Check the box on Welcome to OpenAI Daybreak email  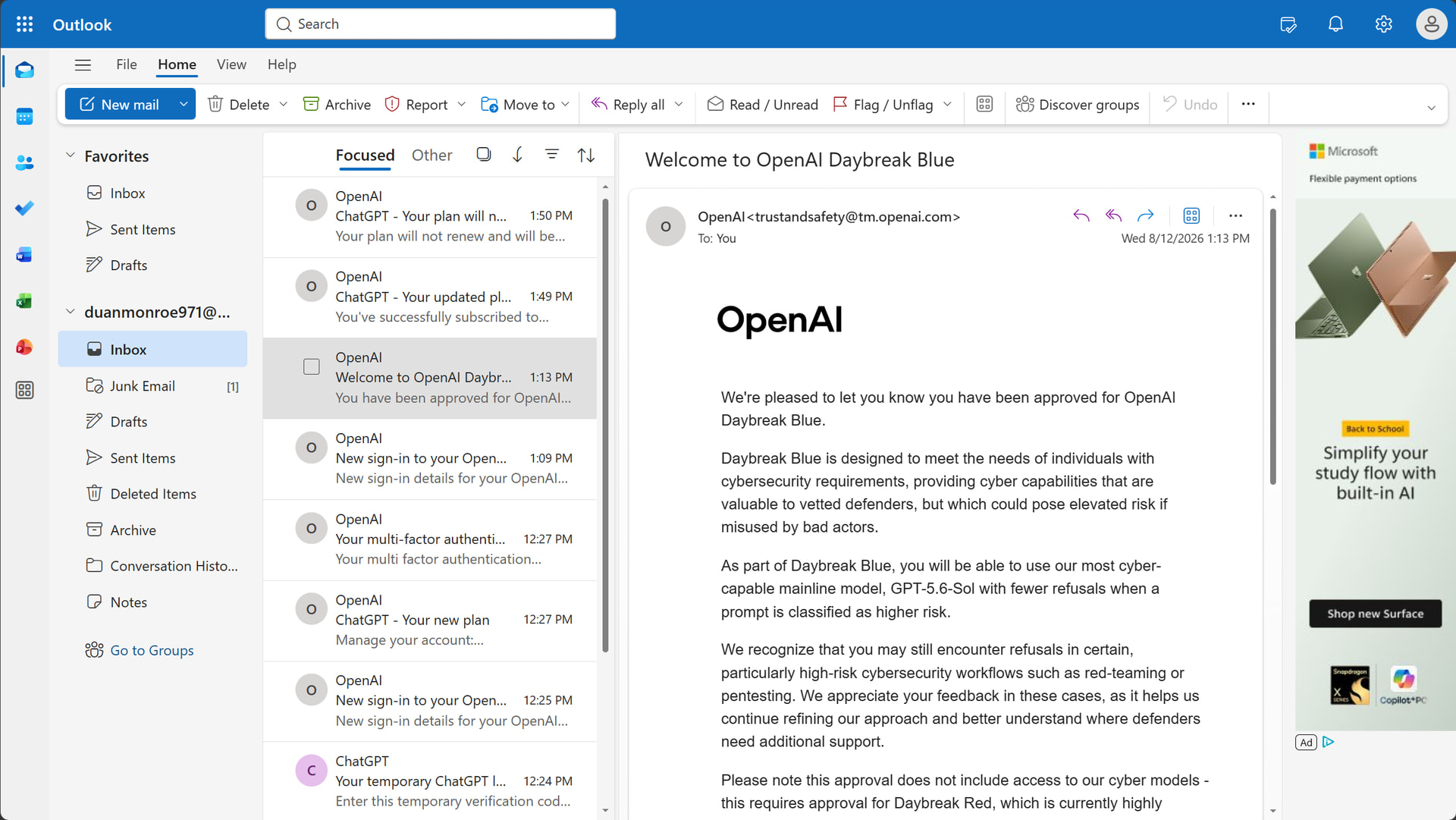pos(311,367)
